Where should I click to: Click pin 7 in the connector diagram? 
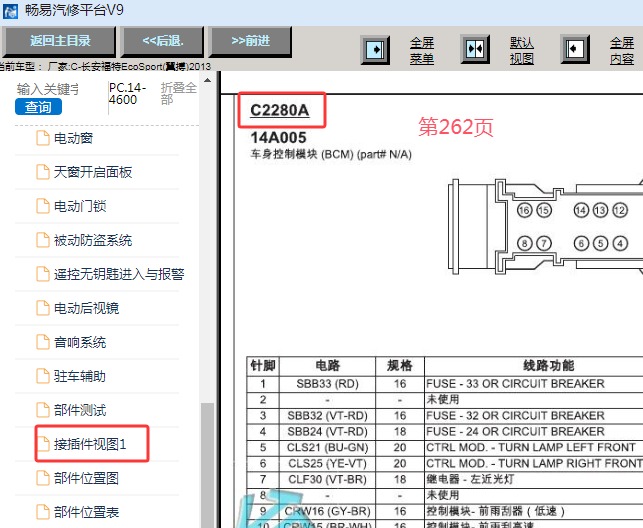click(544, 244)
